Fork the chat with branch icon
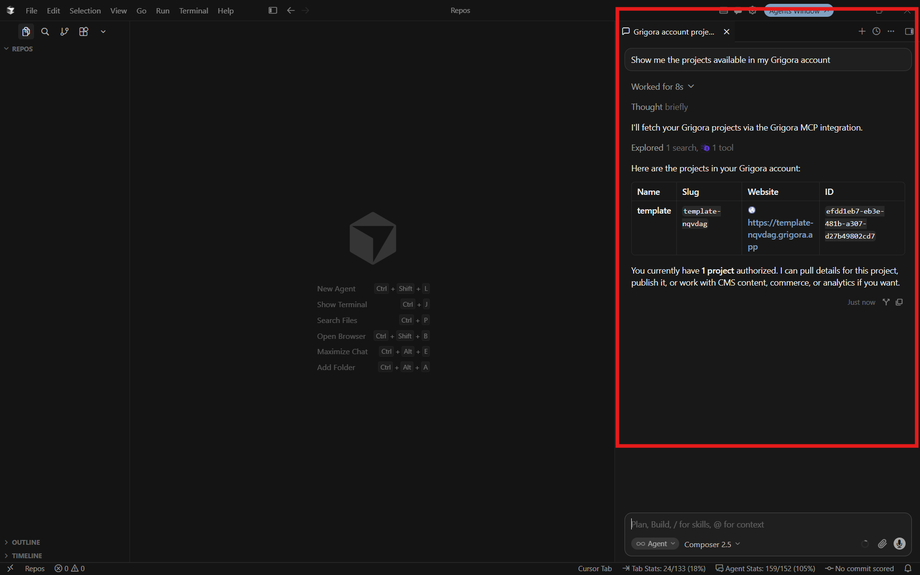 click(886, 302)
